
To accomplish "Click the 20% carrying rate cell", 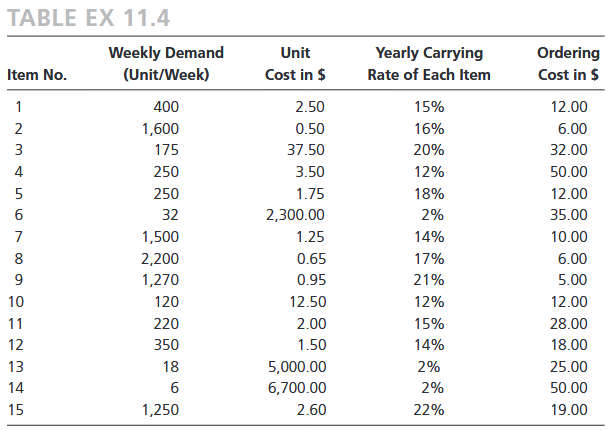I will point(428,149).
